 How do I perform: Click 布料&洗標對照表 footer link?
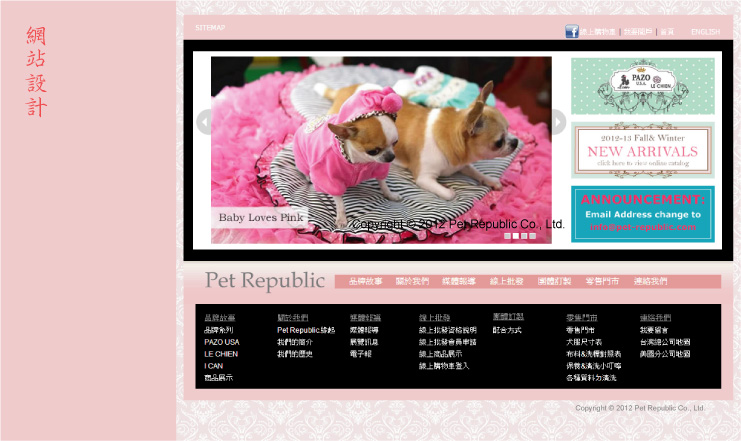[x=594, y=354]
